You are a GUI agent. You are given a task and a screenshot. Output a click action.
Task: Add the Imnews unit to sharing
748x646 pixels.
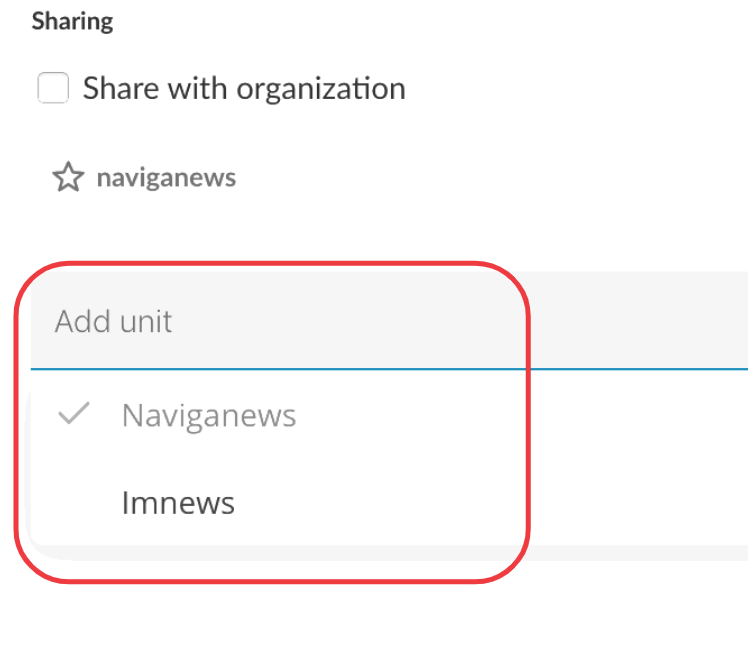pos(178,502)
